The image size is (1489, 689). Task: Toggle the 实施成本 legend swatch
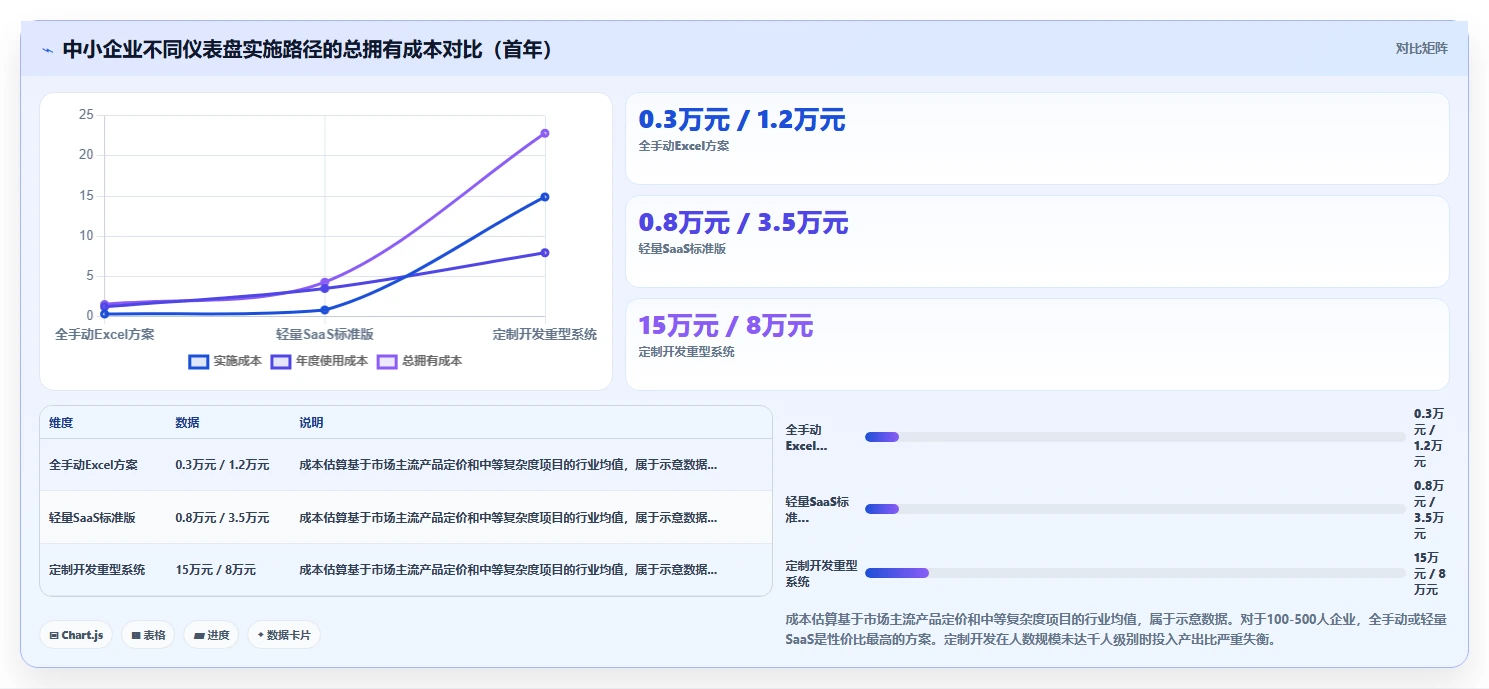click(199, 361)
